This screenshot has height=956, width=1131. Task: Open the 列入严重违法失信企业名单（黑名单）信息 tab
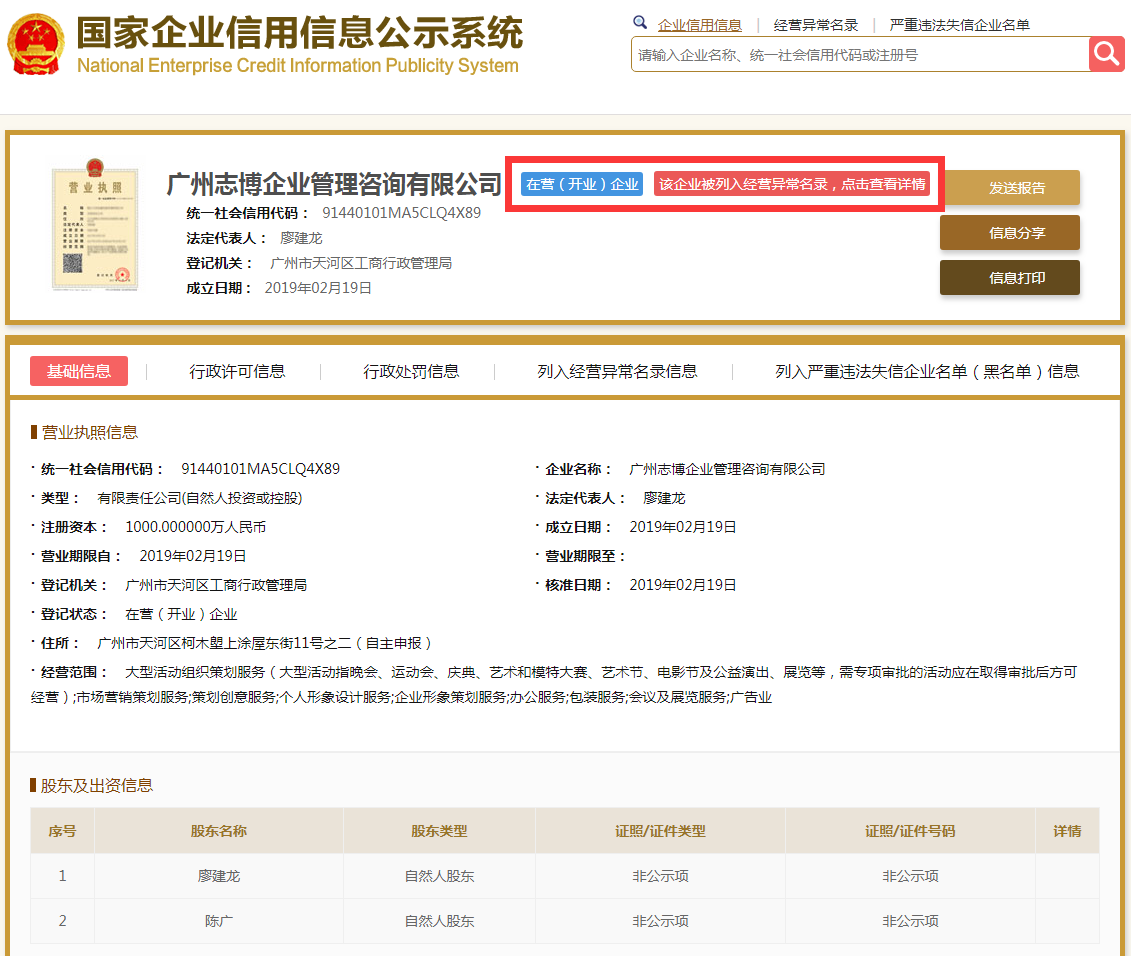[927, 371]
